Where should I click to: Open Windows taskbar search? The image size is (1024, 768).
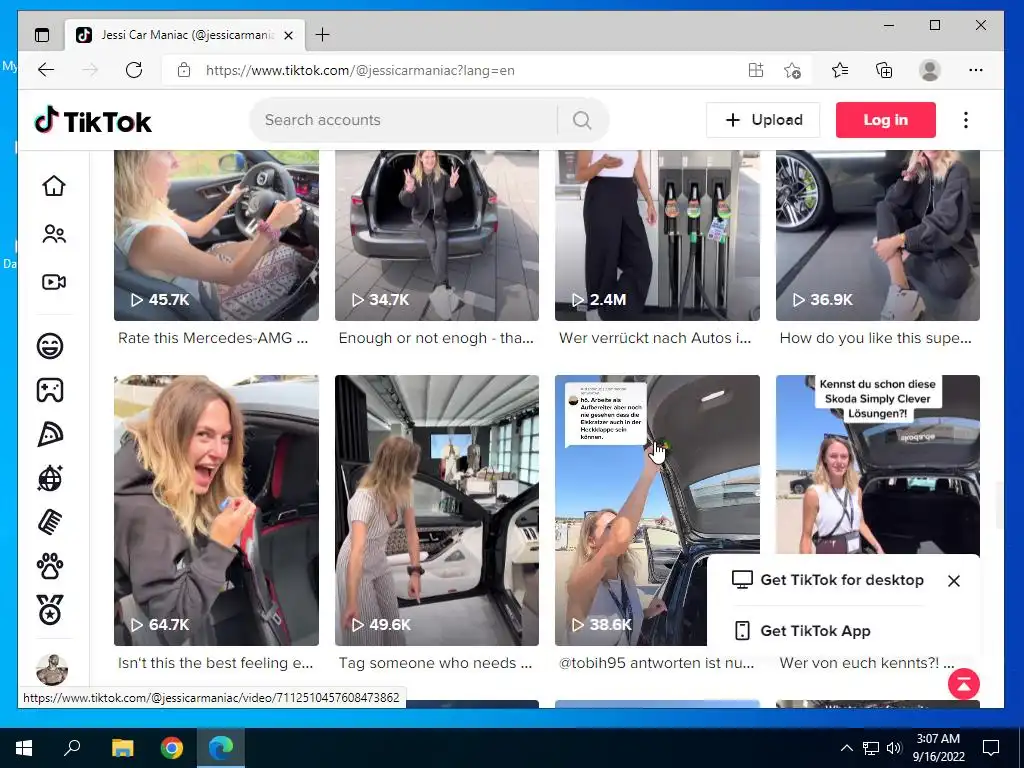coord(72,748)
